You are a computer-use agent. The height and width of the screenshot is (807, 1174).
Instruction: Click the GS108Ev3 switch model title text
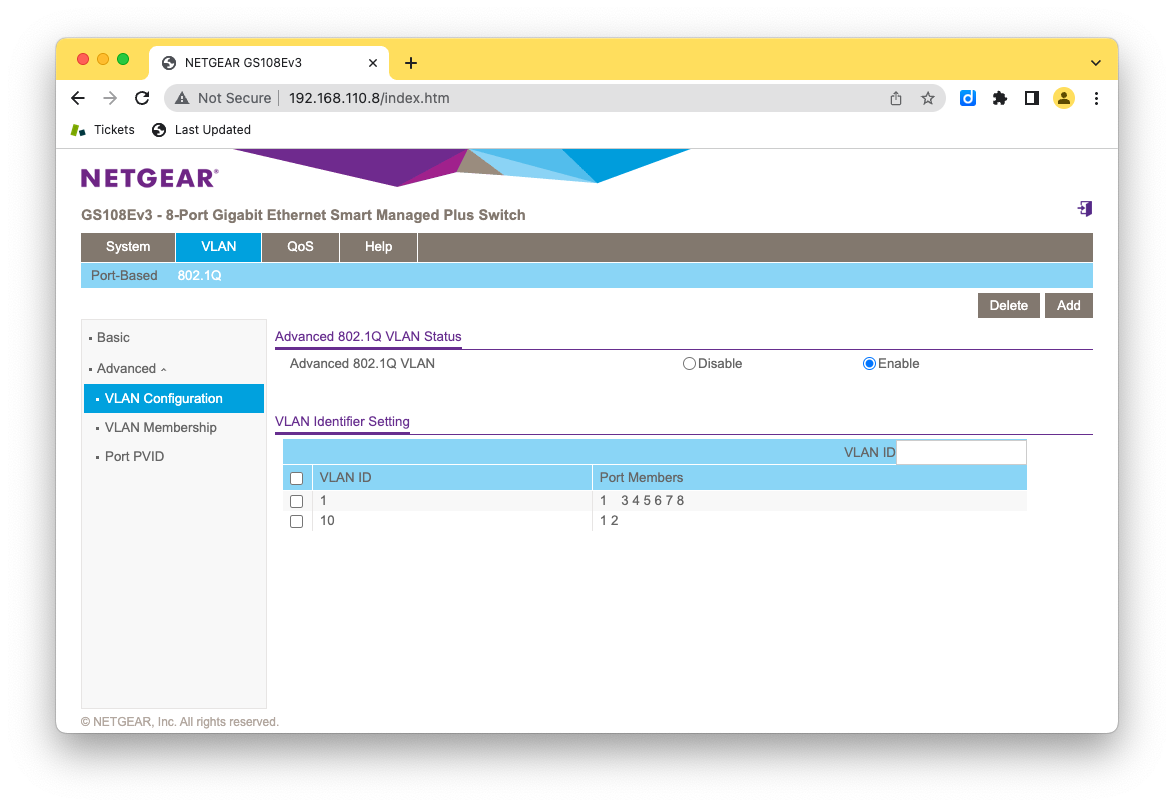click(x=303, y=216)
